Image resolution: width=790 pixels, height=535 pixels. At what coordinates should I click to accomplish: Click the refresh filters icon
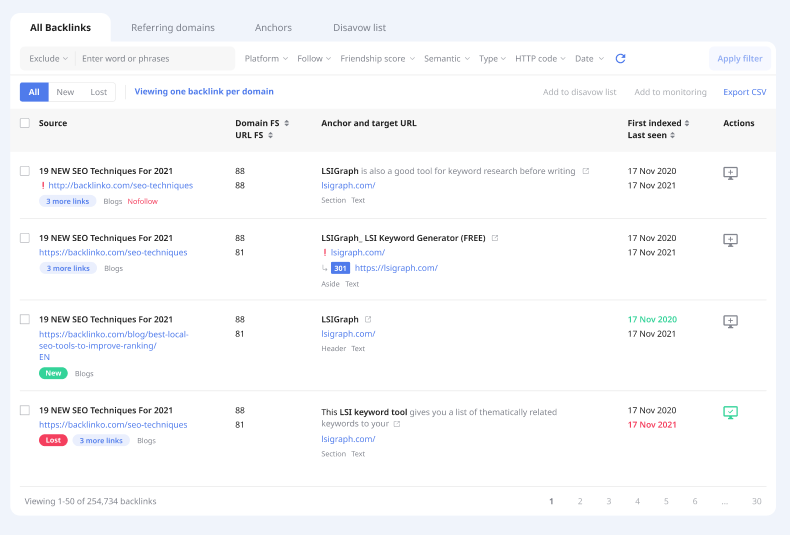pyautogui.click(x=620, y=59)
